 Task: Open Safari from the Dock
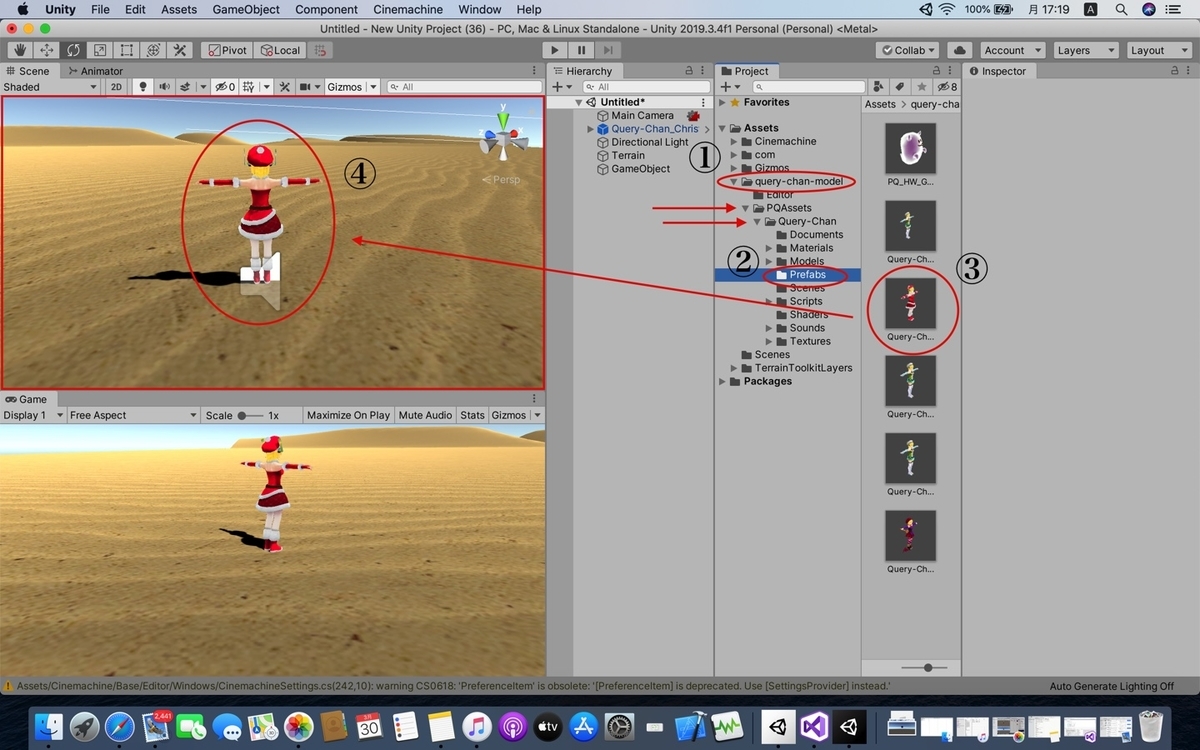tap(120, 726)
